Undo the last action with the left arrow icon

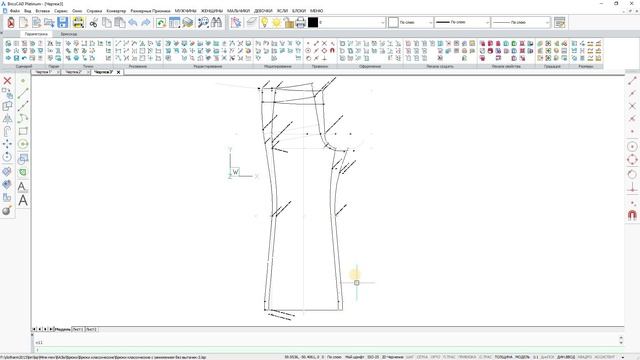pos(133,22)
